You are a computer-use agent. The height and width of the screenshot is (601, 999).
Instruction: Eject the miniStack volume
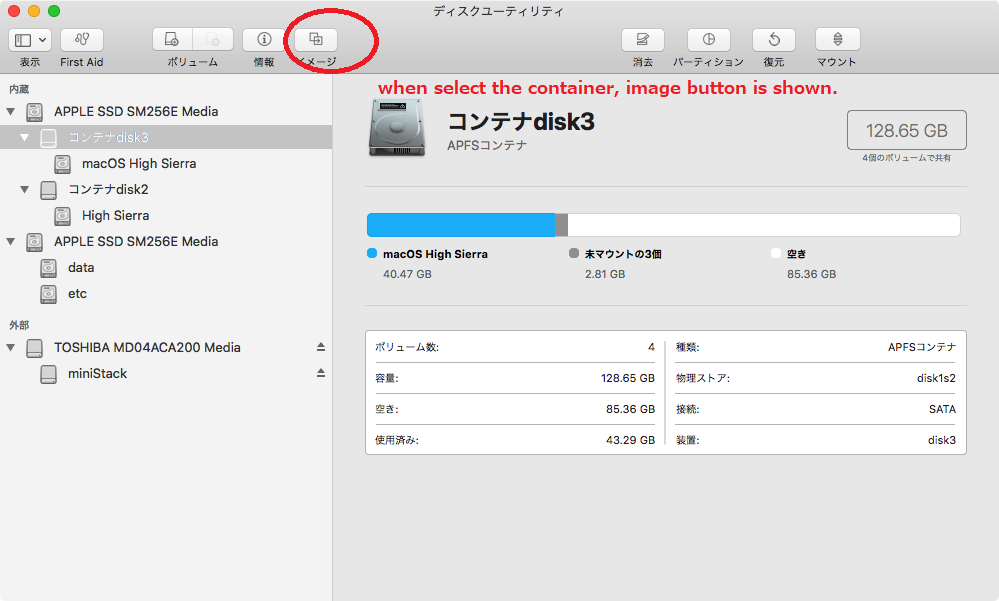(321, 373)
